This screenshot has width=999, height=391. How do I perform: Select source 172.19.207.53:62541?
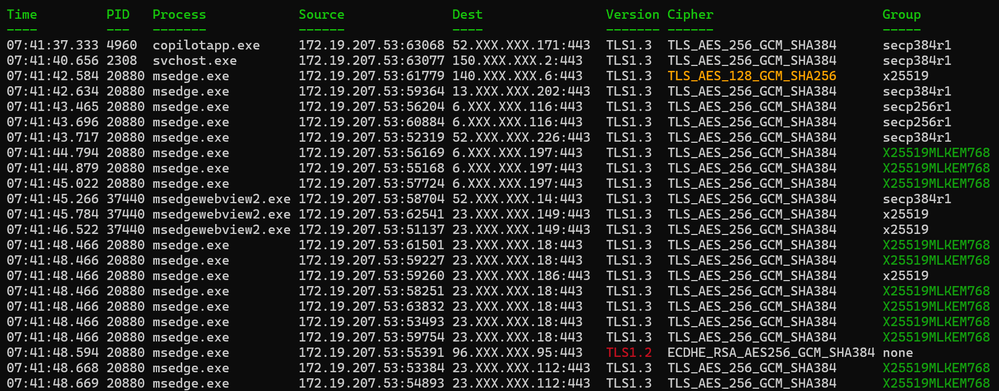pos(371,214)
